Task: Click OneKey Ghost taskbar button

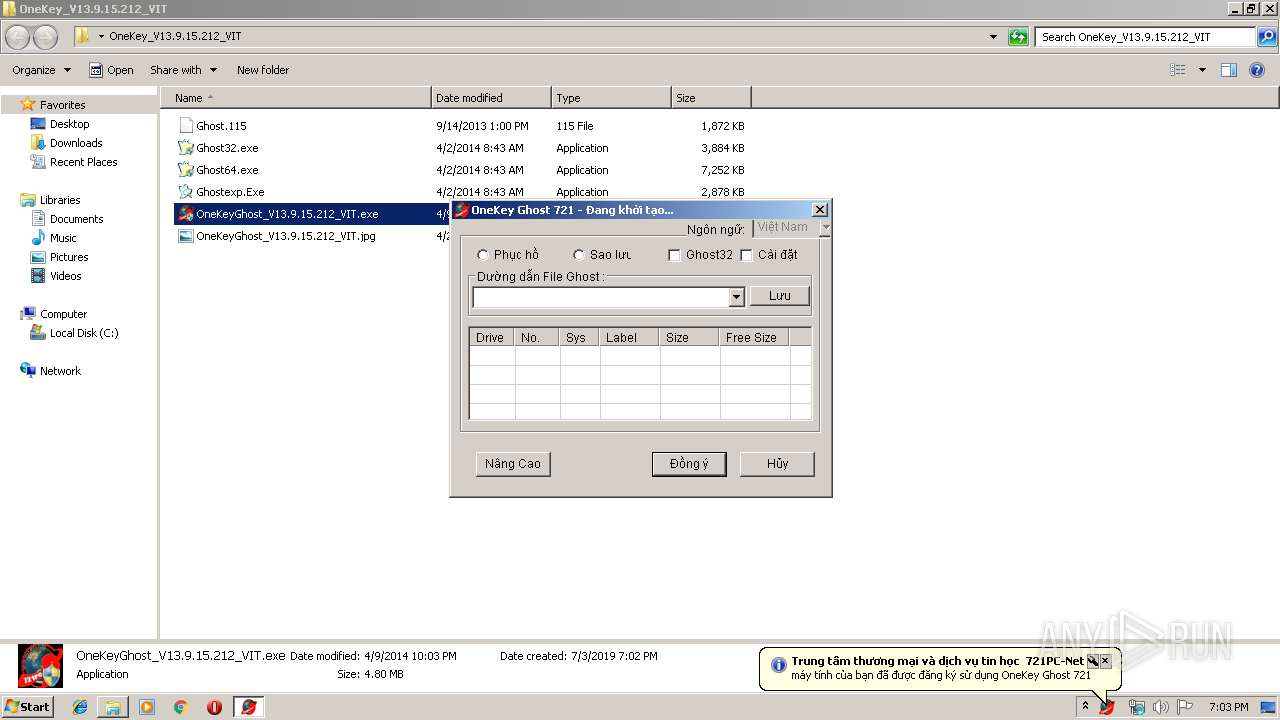Action: click(249, 707)
